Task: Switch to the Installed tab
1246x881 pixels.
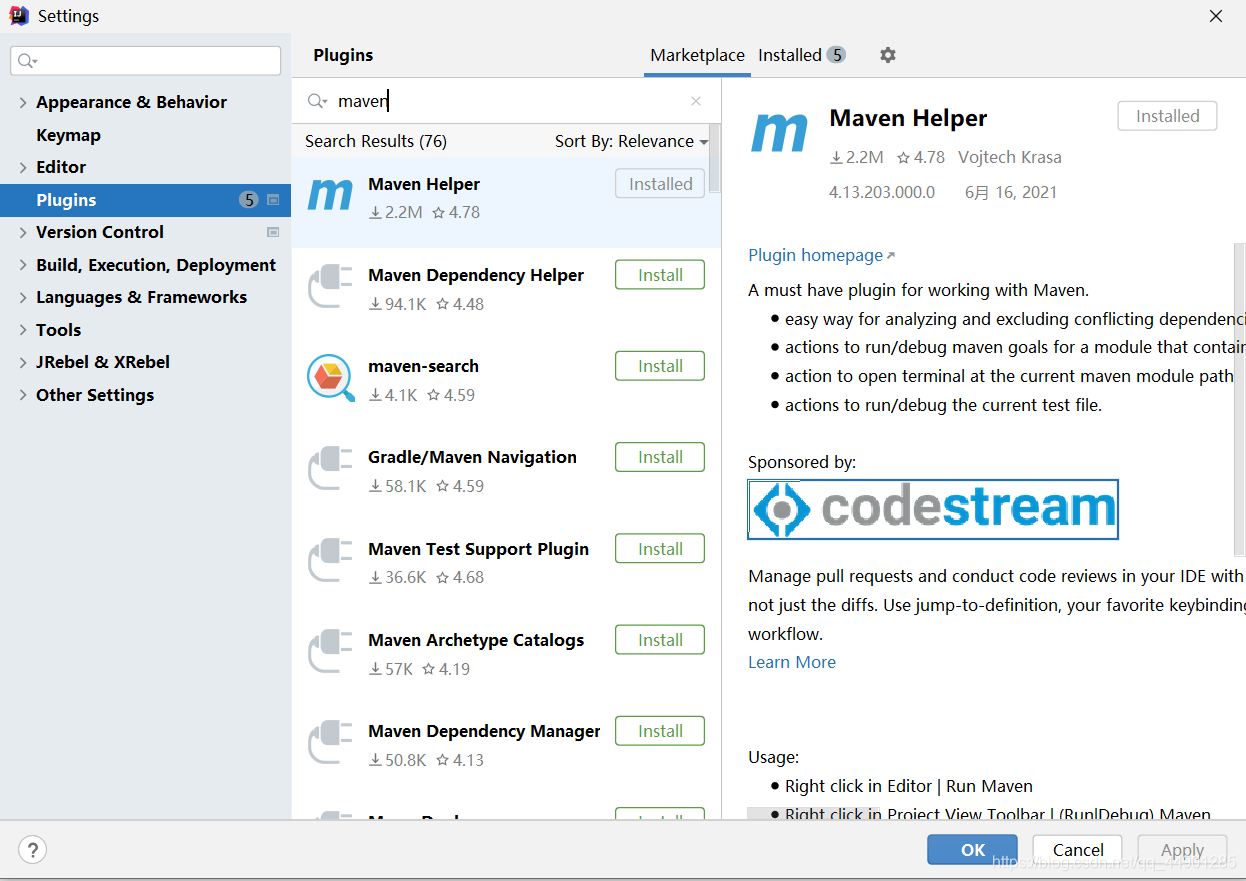Action: tap(801, 55)
